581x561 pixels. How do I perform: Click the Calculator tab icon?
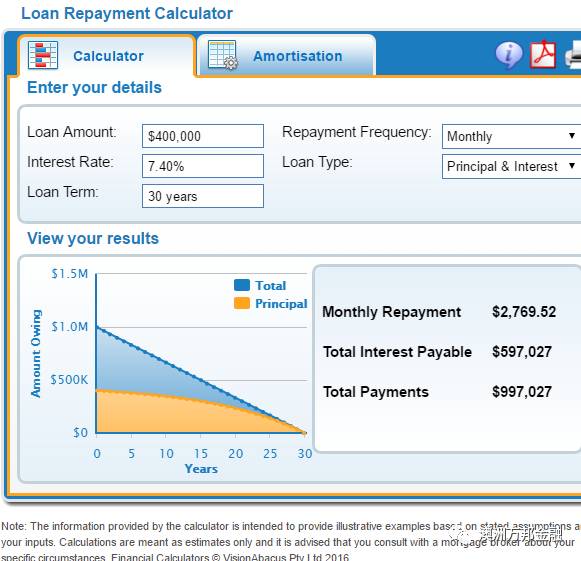click(43, 55)
